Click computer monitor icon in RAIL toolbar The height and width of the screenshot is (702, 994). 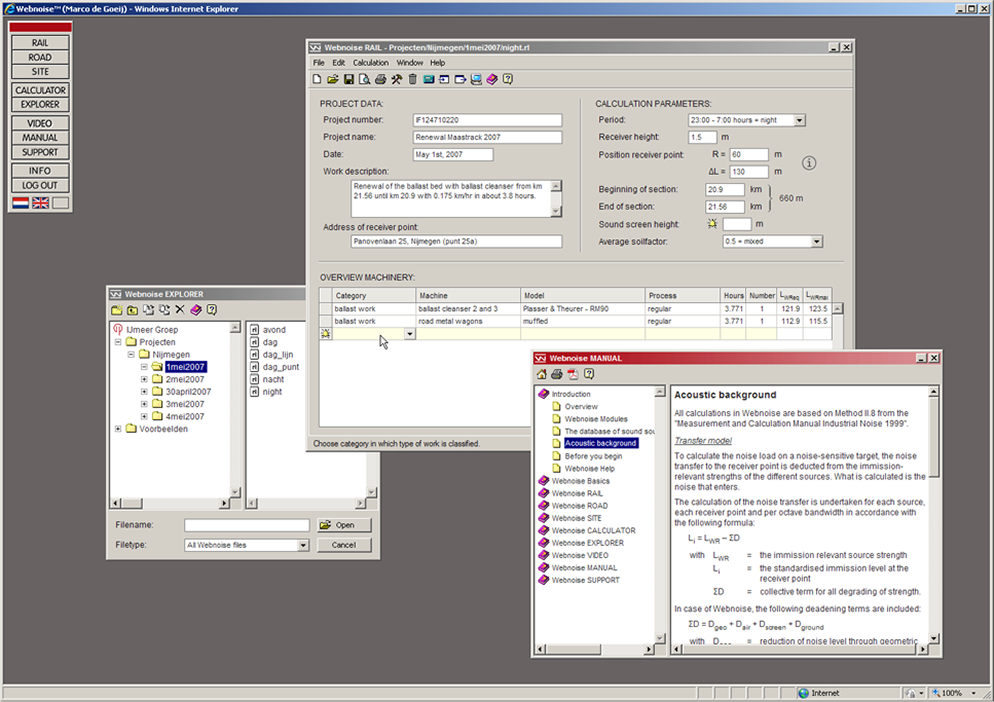[x=476, y=79]
